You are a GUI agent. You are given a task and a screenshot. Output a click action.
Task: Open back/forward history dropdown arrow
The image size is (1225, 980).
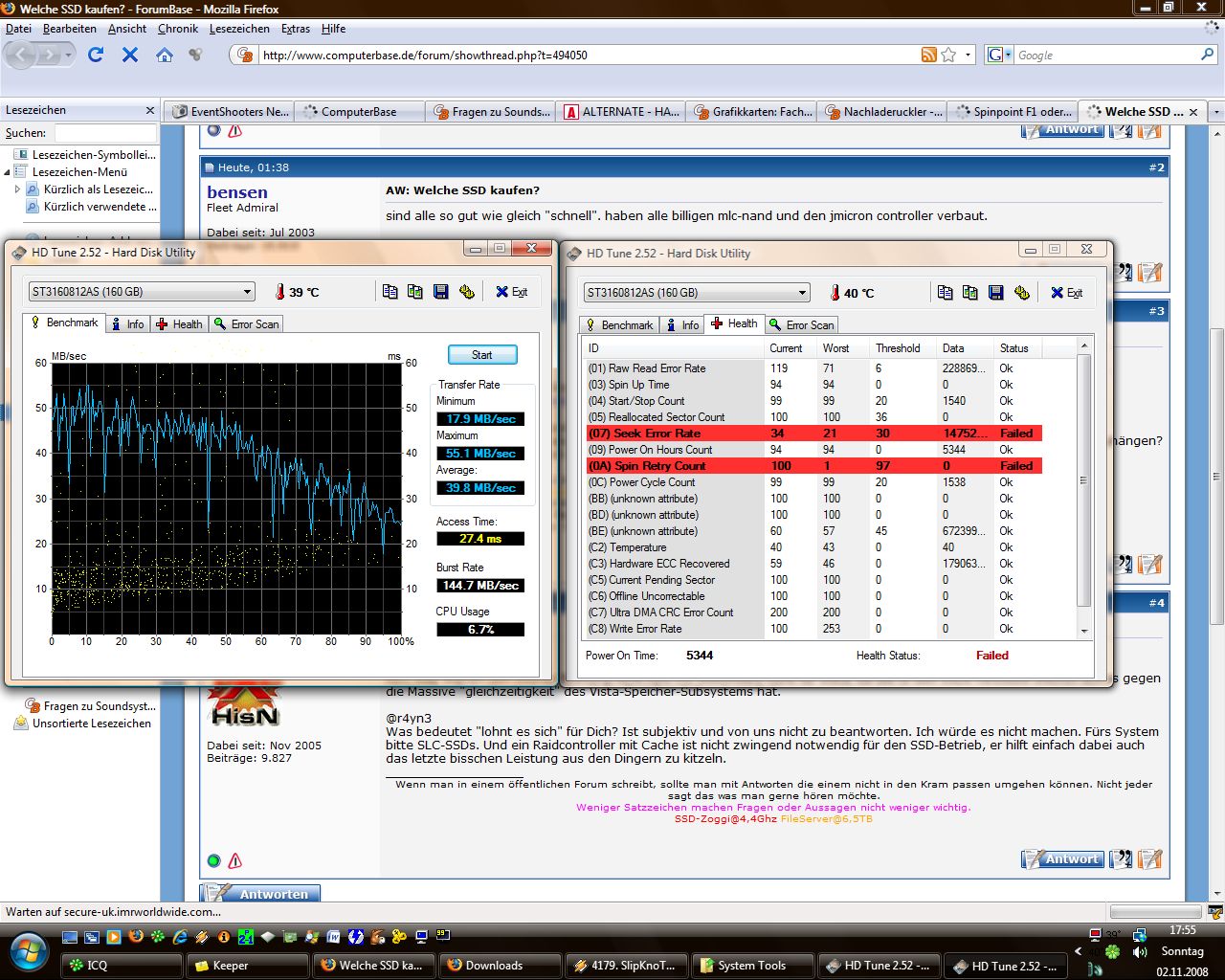tap(68, 55)
